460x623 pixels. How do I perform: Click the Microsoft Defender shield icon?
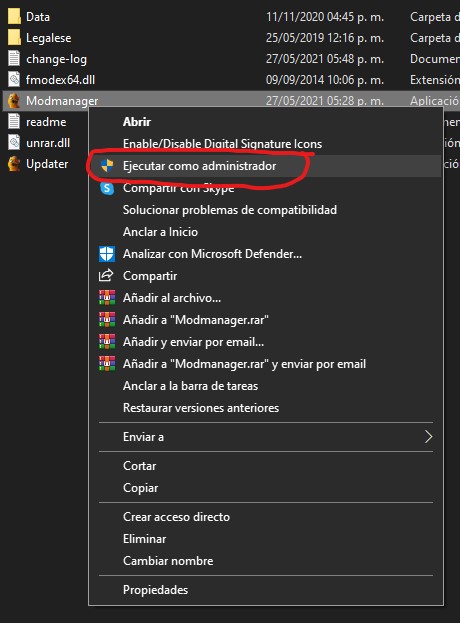tap(107, 254)
